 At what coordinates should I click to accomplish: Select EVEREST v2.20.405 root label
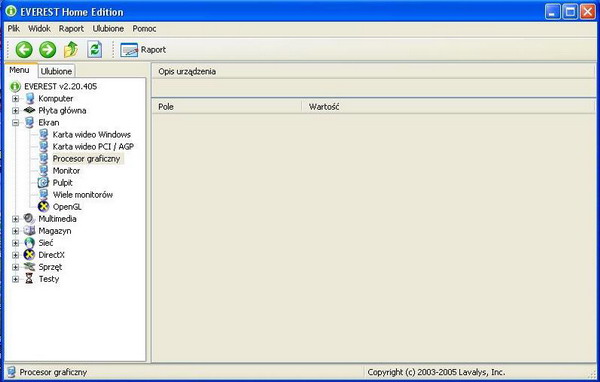(60, 87)
